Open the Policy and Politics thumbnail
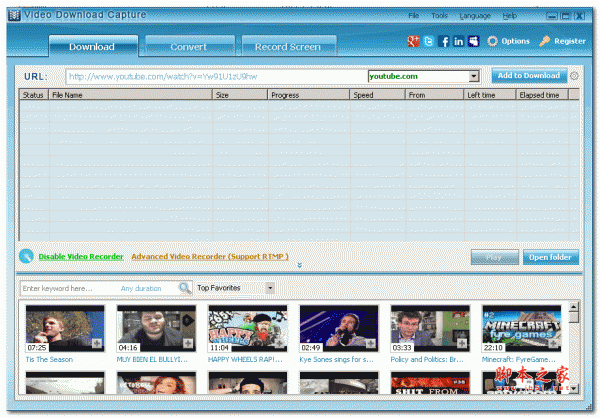Viewport: 600px width, 418px height. click(x=430, y=328)
